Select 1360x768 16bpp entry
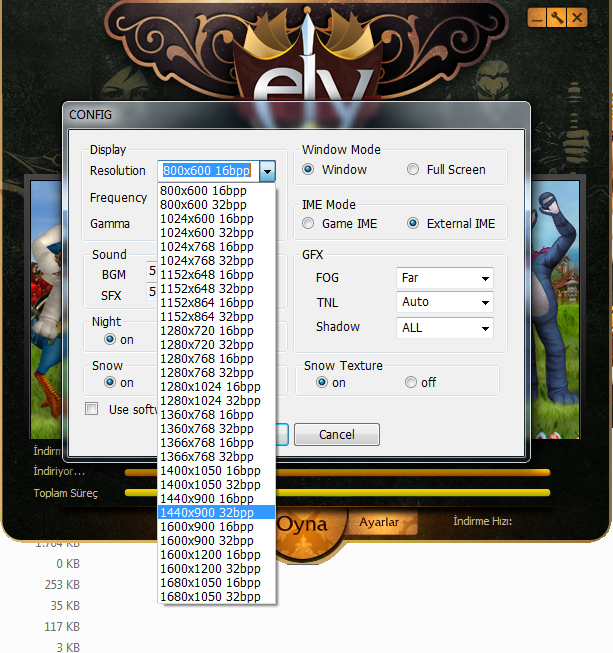The width and height of the screenshot is (613, 653). tap(217, 415)
